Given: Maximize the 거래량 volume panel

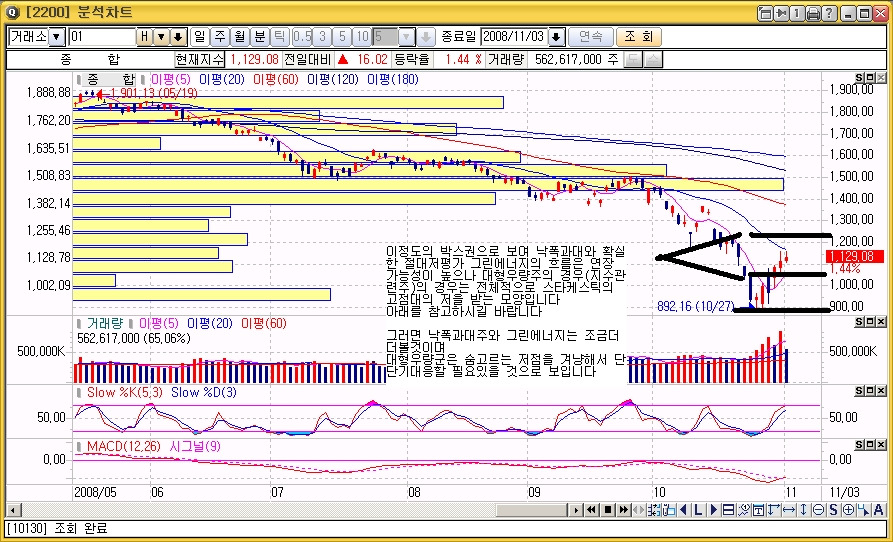Looking at the screenshot, I should coord(870,322).
